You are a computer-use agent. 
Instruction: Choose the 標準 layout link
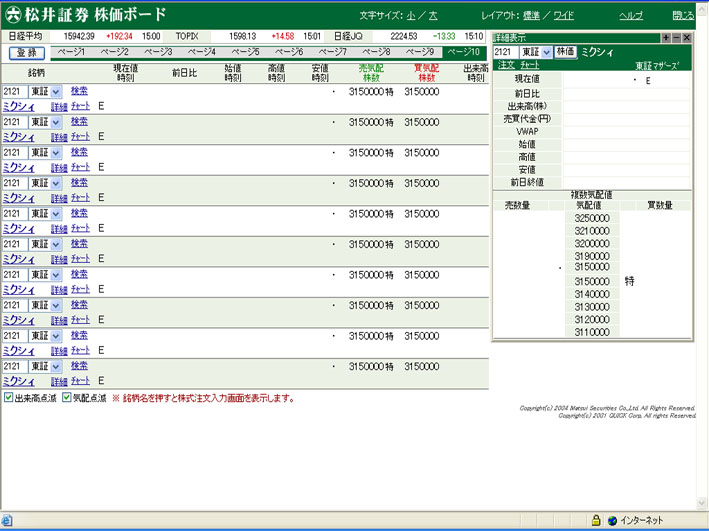point(531,16)
